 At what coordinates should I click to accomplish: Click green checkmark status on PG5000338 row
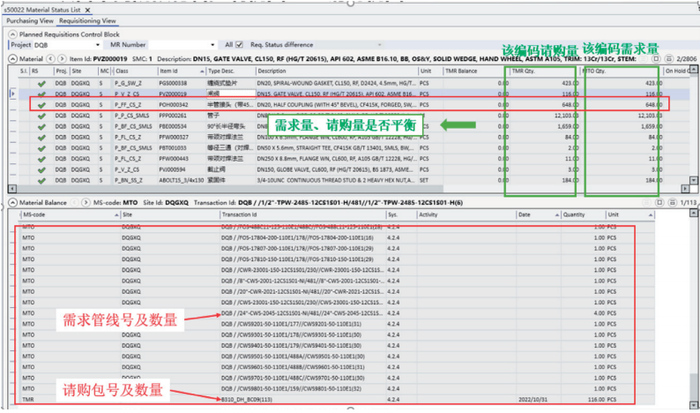[41, 84]
